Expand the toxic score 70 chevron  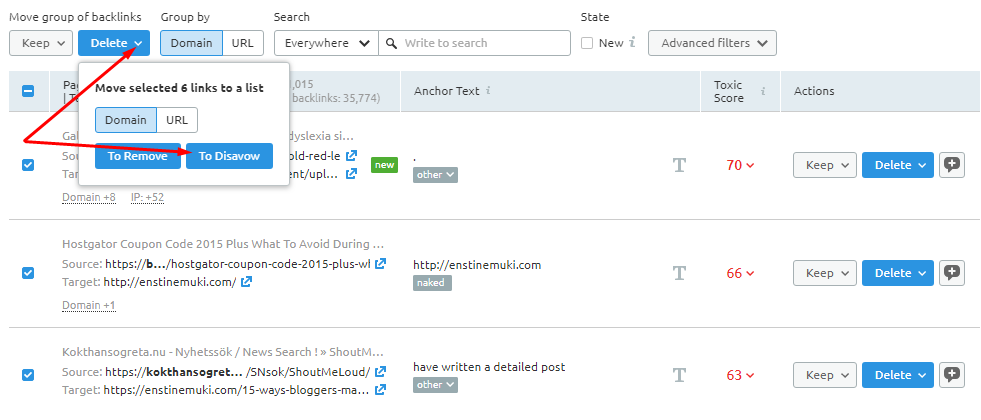[750, 166]
